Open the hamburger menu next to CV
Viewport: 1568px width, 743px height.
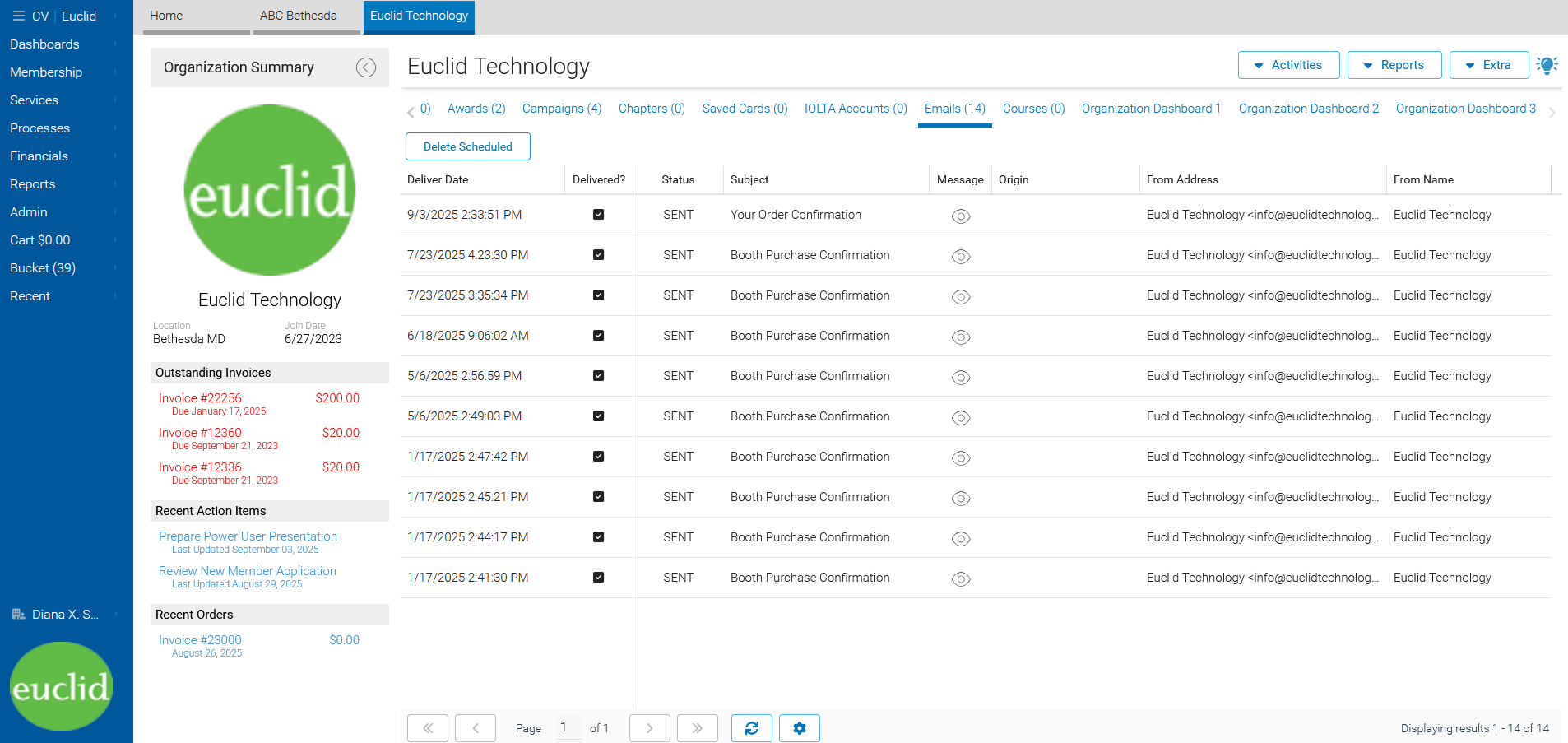18,16
